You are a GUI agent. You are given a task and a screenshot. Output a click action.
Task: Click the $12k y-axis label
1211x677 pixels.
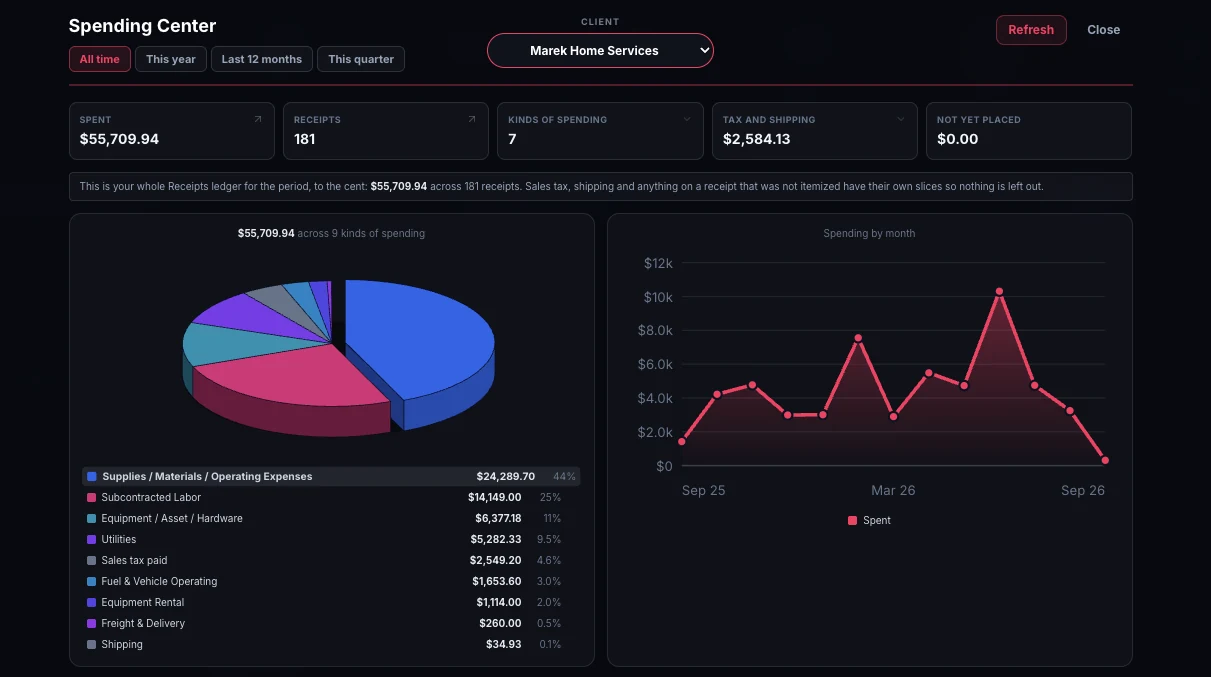tap(658, 263)
